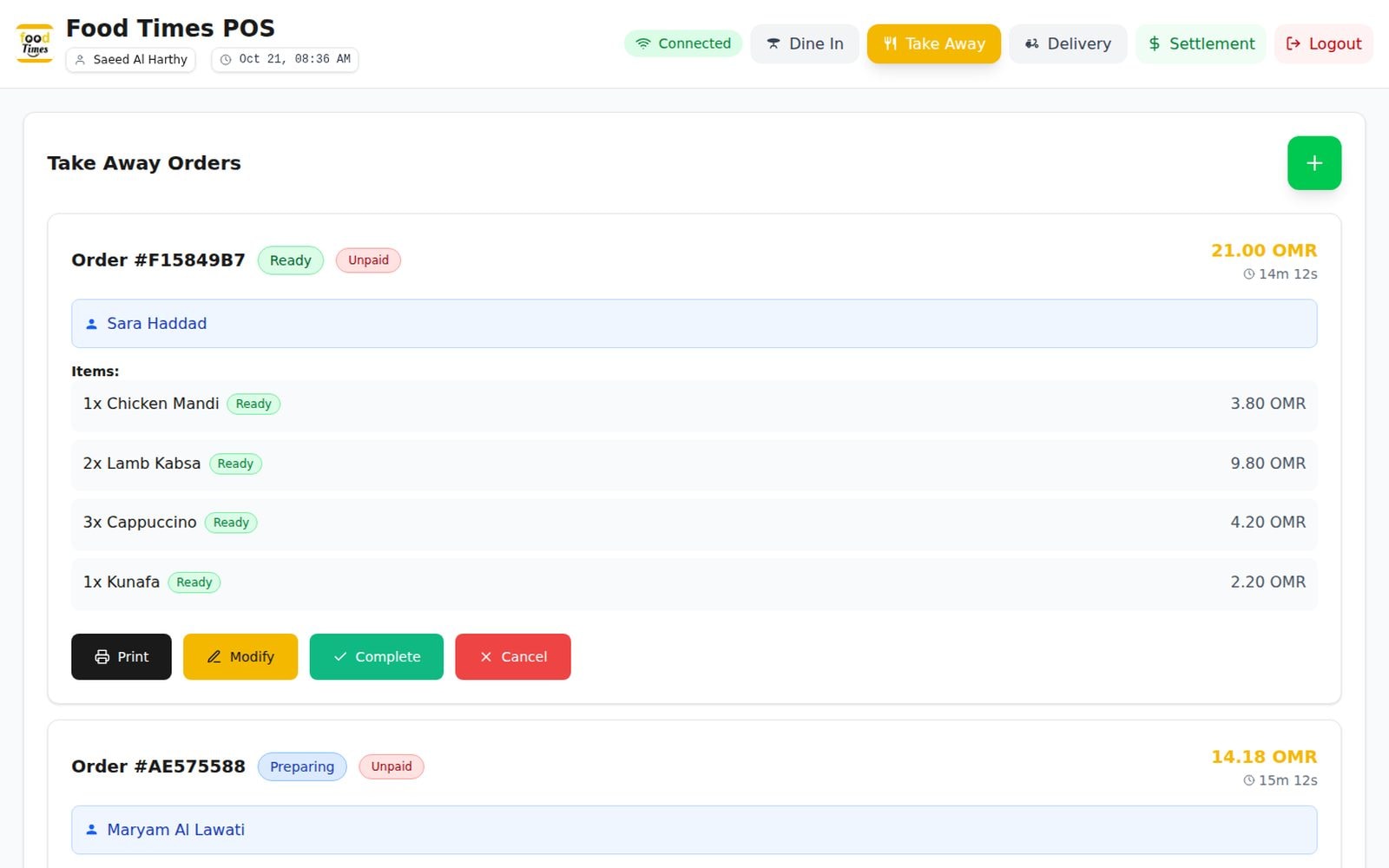Viewport: 1389px width, 868px height.
Task: Click the Saeed Al Harthy user badge
Action: click(x=131, y=59)
